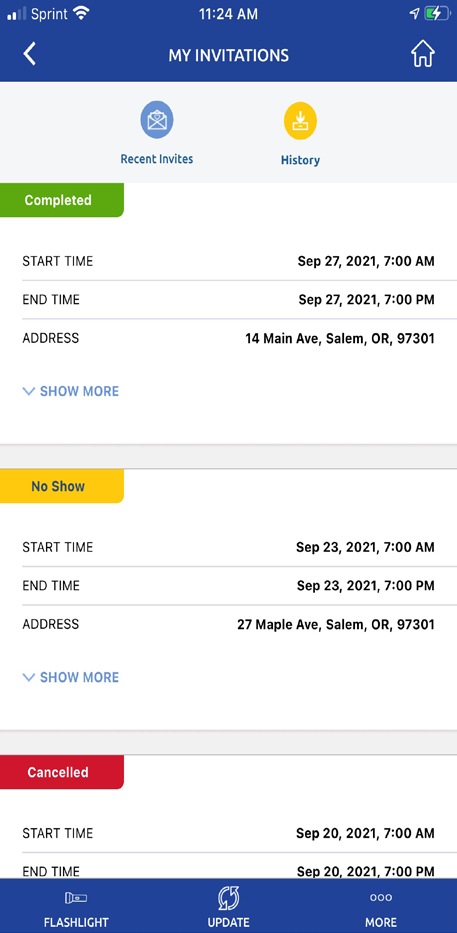Viewport: 457px width, 933px height.
Task: Tap the Update refresh icon
Action: tap(228, 897)
